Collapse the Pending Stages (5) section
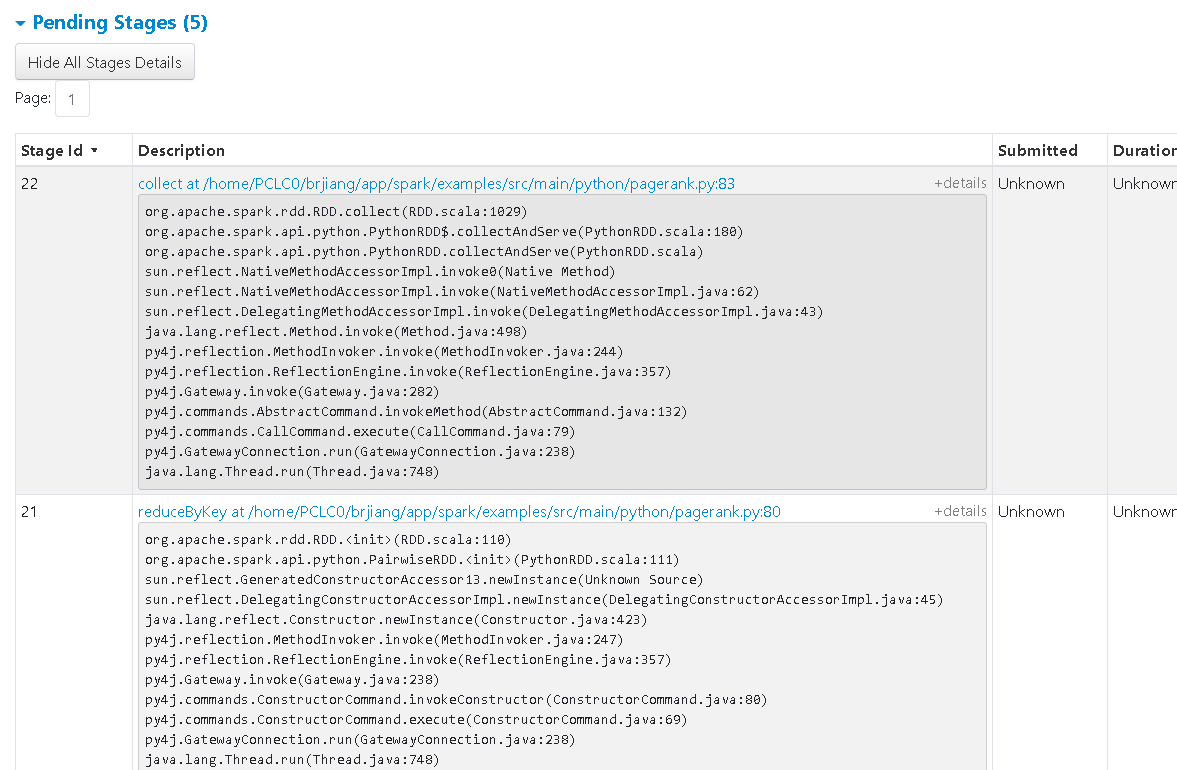Viewport: 1177px width, 770px height. point(120,23)
